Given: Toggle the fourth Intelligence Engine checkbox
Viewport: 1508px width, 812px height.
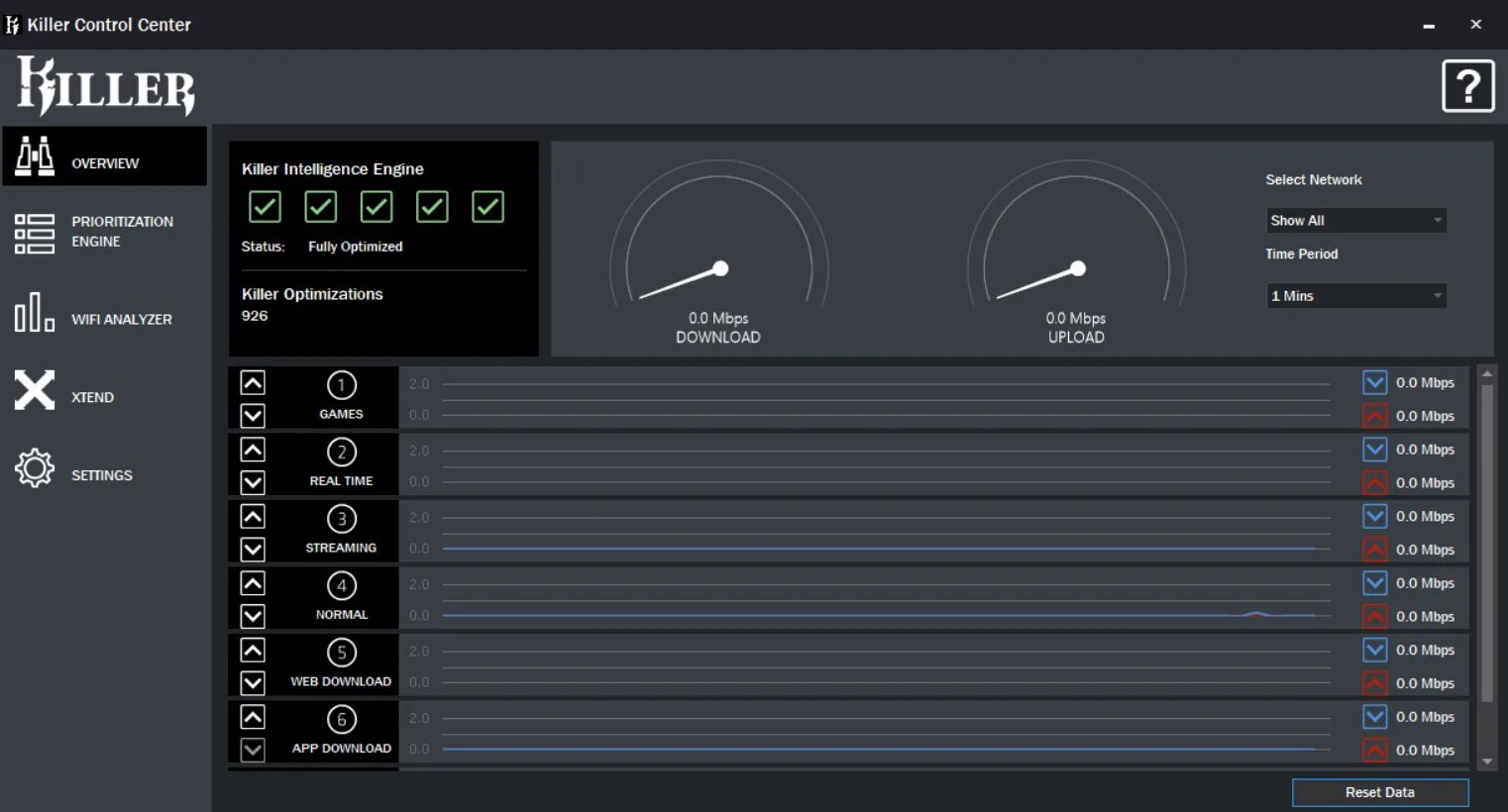Looking at the screenshot, I should 432,207.
